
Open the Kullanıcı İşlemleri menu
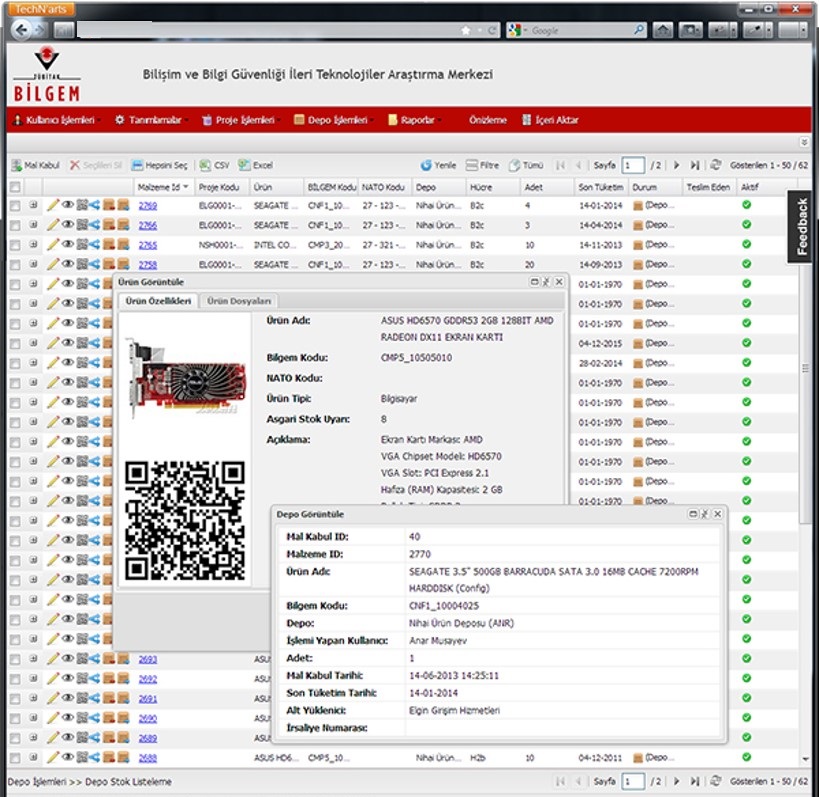[x=56, y=120]
